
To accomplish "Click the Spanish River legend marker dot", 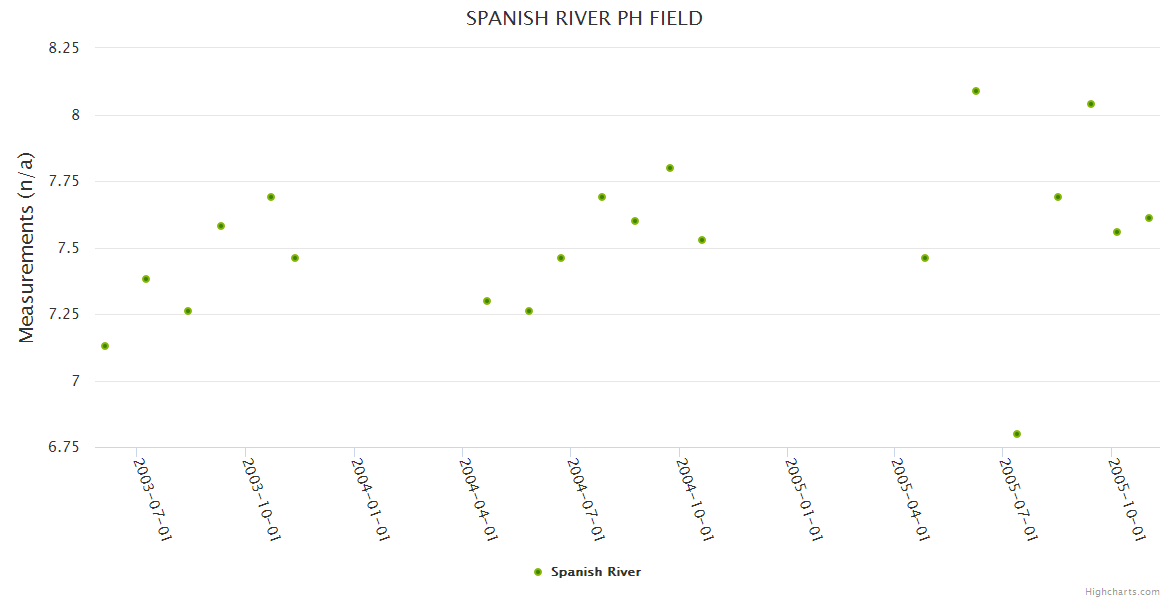I will coord(538,572).
